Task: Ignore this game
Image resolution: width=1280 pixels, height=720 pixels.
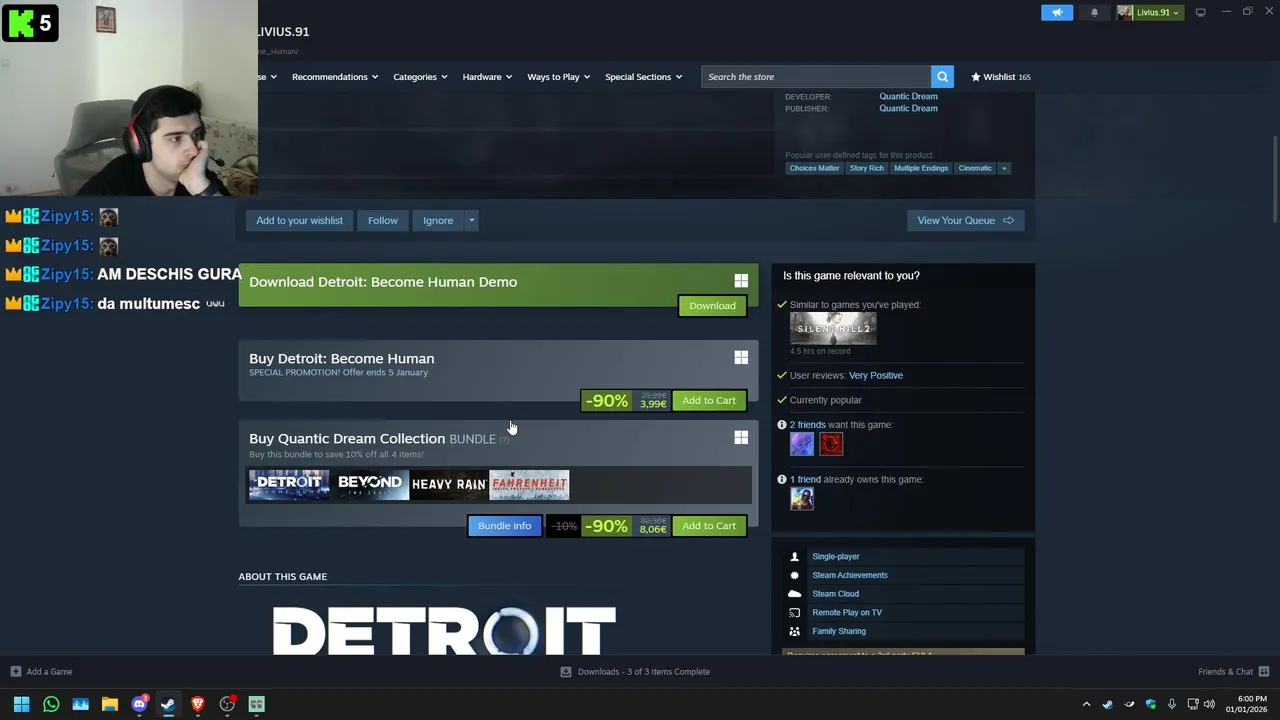Action: [x=438, y=220]
